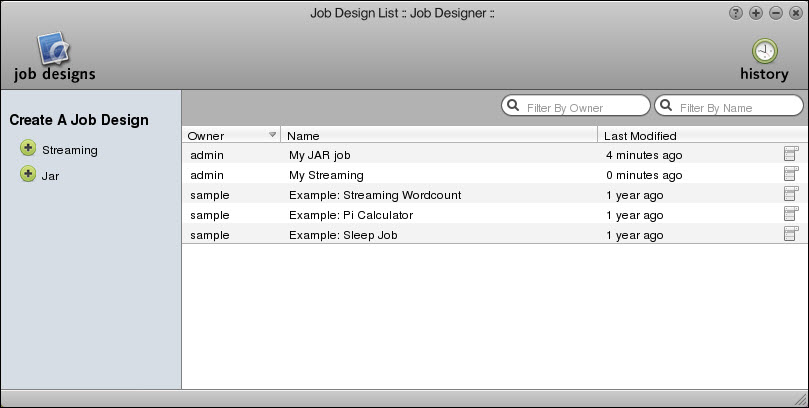Create a new Streaming job design
809x408 pixels.
coord(69,150)
